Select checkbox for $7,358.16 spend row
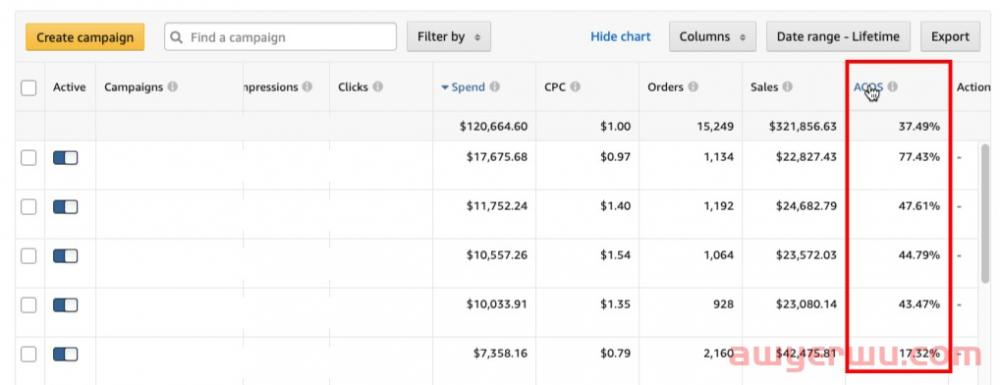Image resolution: width=1000 pixels, height=385 pixels. pyautogui.click(x=29, y=354)
